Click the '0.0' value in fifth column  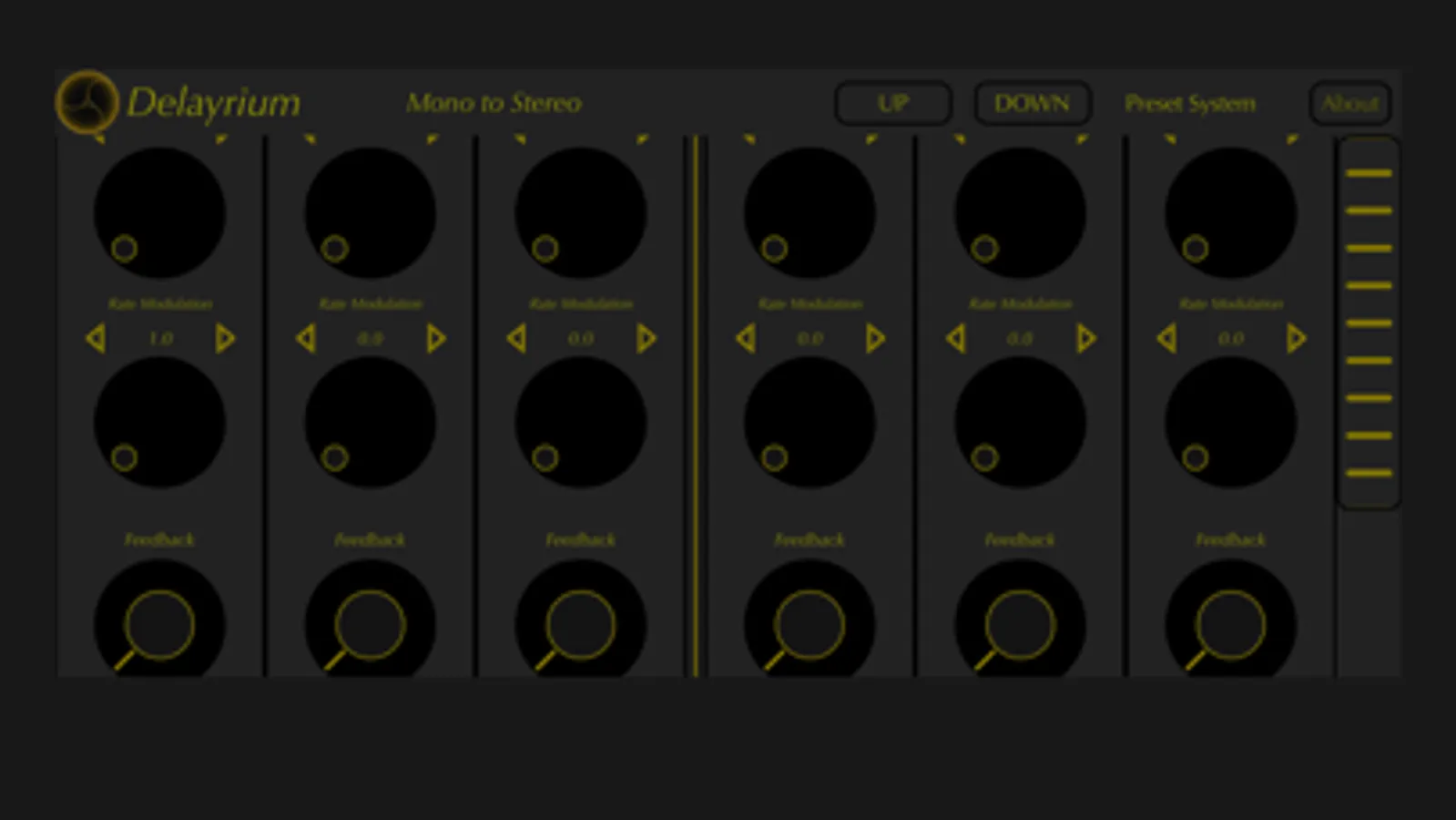click(x=1020, y=339)
